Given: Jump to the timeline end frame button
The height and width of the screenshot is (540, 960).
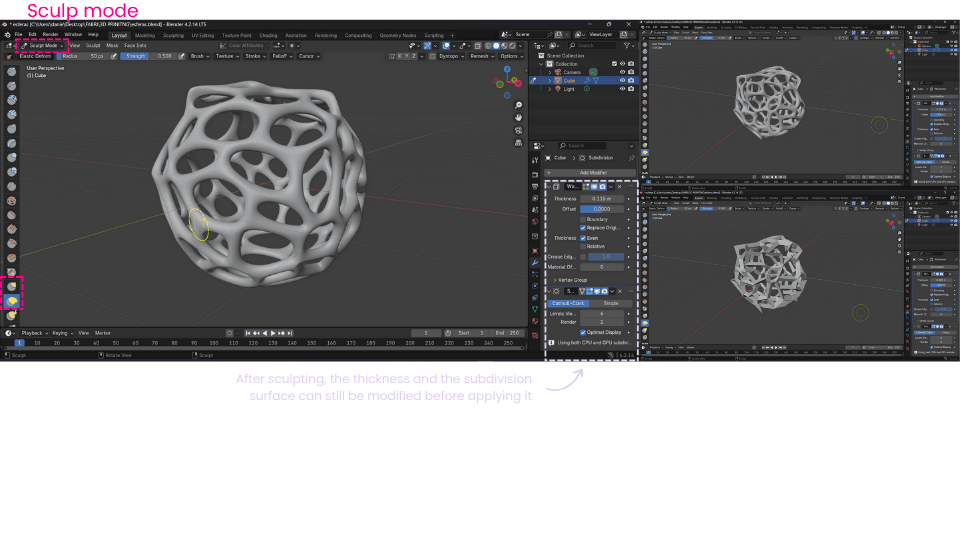Looking at the screenshot, I should point(290,332).
